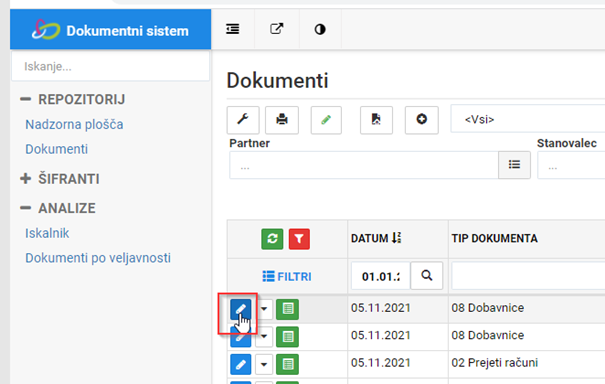
Task: Open the FILTRI link
Action: tap(287, 276)
